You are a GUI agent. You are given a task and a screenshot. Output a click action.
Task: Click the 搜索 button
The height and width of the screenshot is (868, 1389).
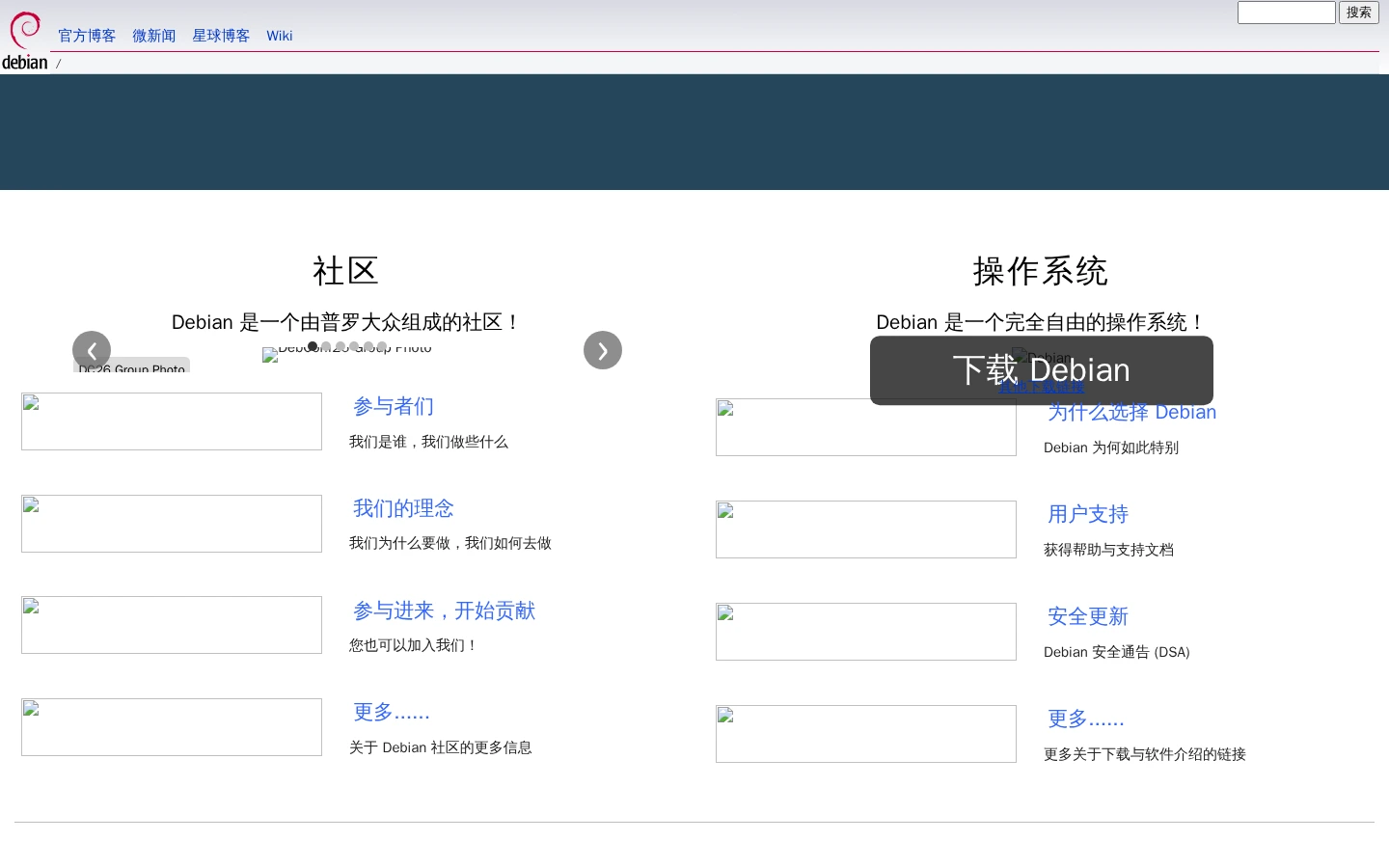[x=1359, y=13]
